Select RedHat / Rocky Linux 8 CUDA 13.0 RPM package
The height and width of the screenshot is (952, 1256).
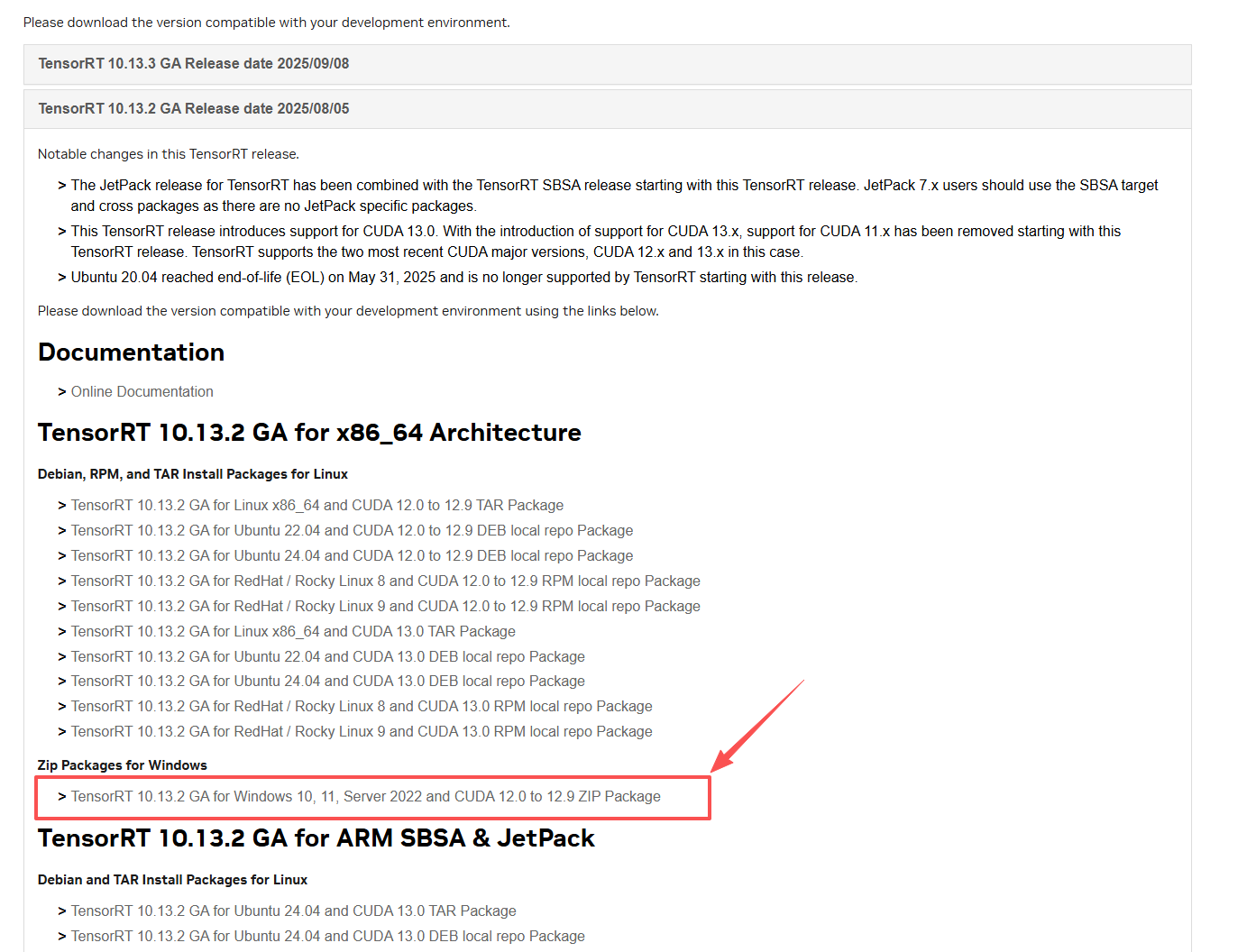(x=362, y=707)
